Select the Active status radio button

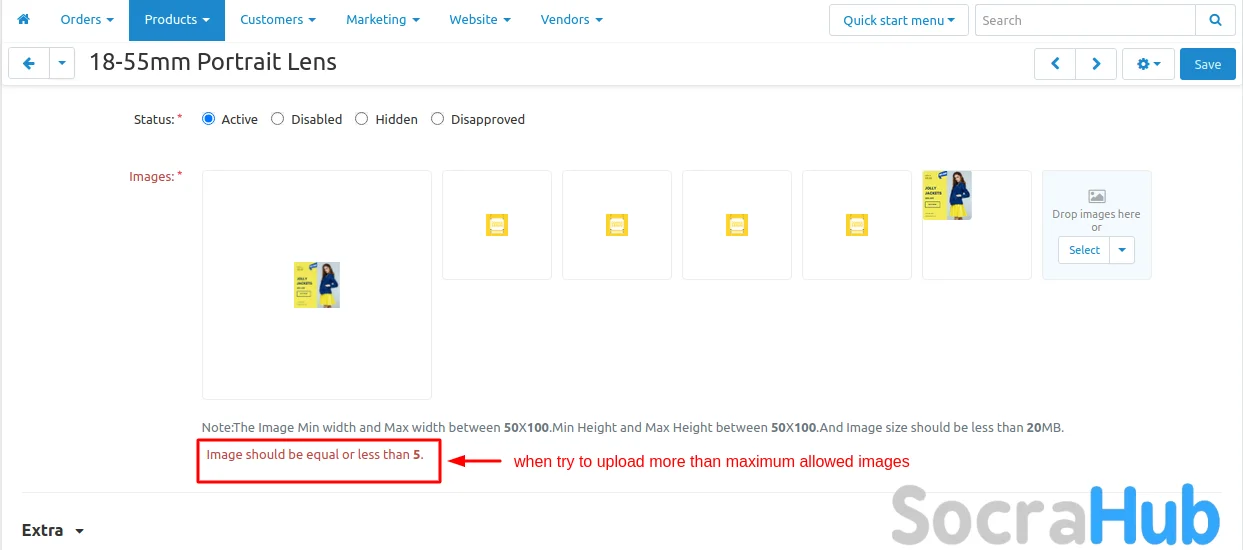pos(209,119)
